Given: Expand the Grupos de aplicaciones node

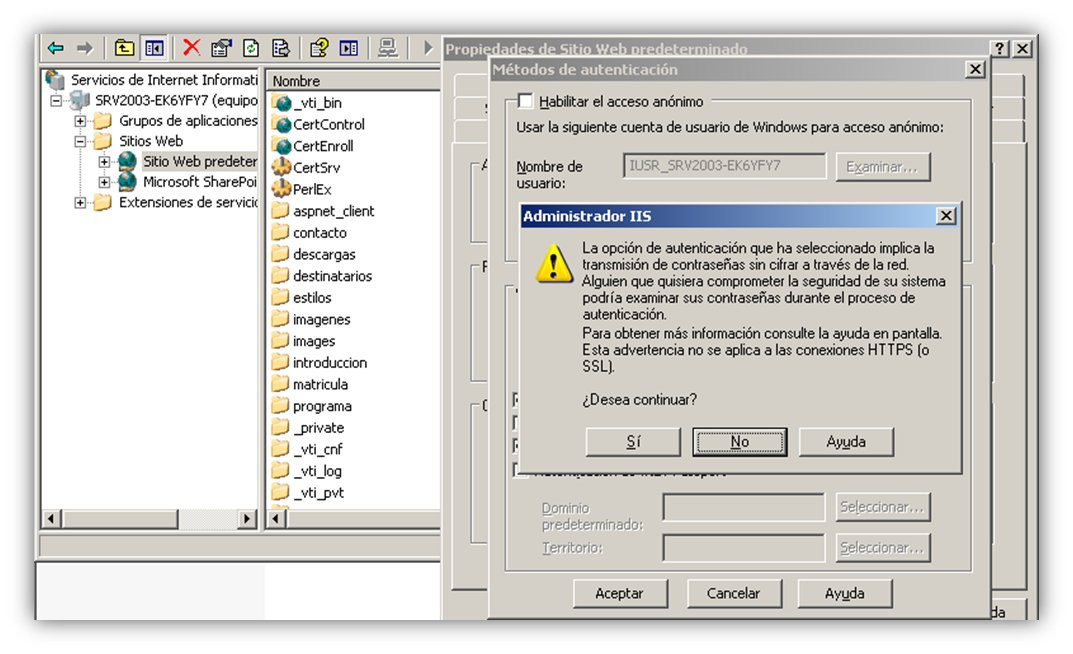Looking at the screenshot, I should [x=80, y=121].
